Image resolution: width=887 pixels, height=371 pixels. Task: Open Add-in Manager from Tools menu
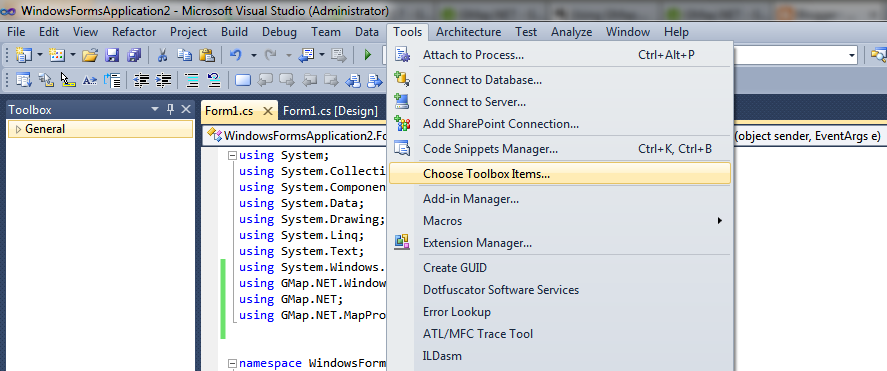560,199
